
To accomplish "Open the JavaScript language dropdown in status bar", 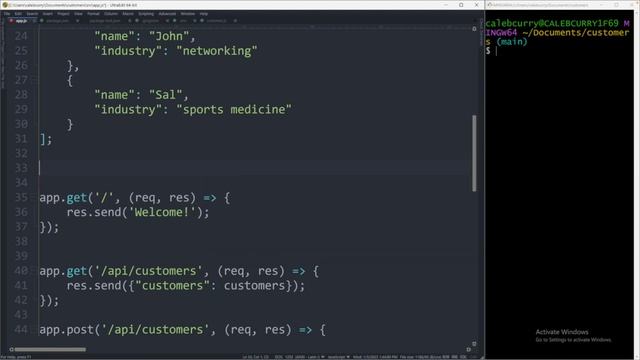I will (x=339, y=357).
